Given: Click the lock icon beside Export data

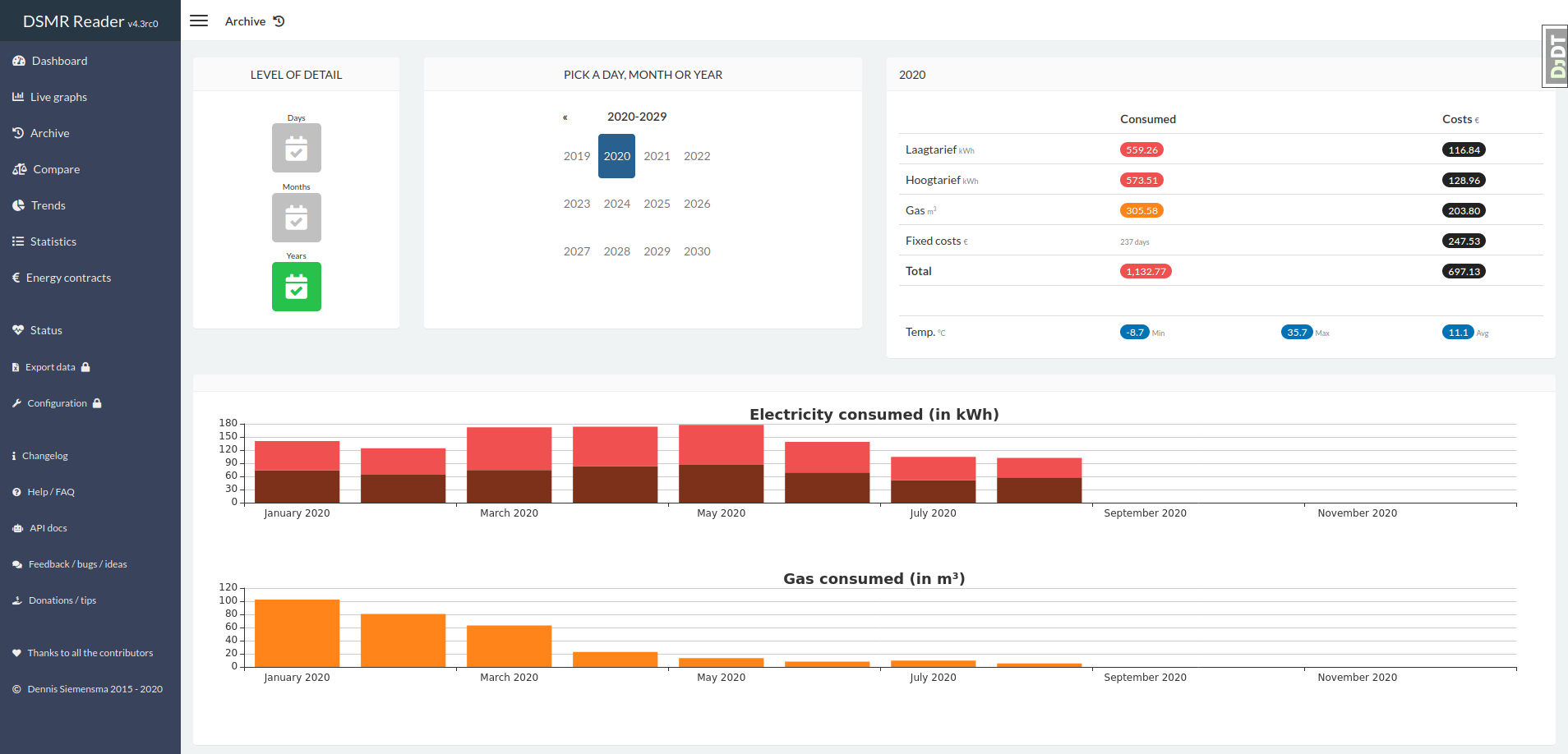Looking at the screenshot, I should pos(85,367).
